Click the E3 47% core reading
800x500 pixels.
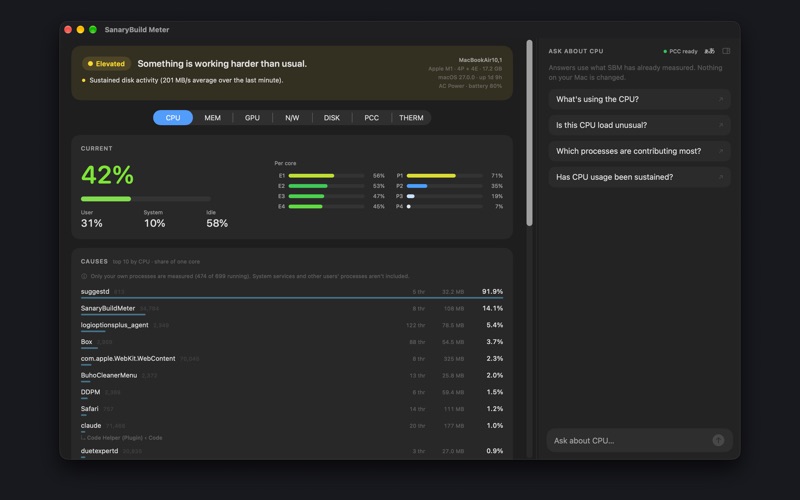click(x=379, y=196)
